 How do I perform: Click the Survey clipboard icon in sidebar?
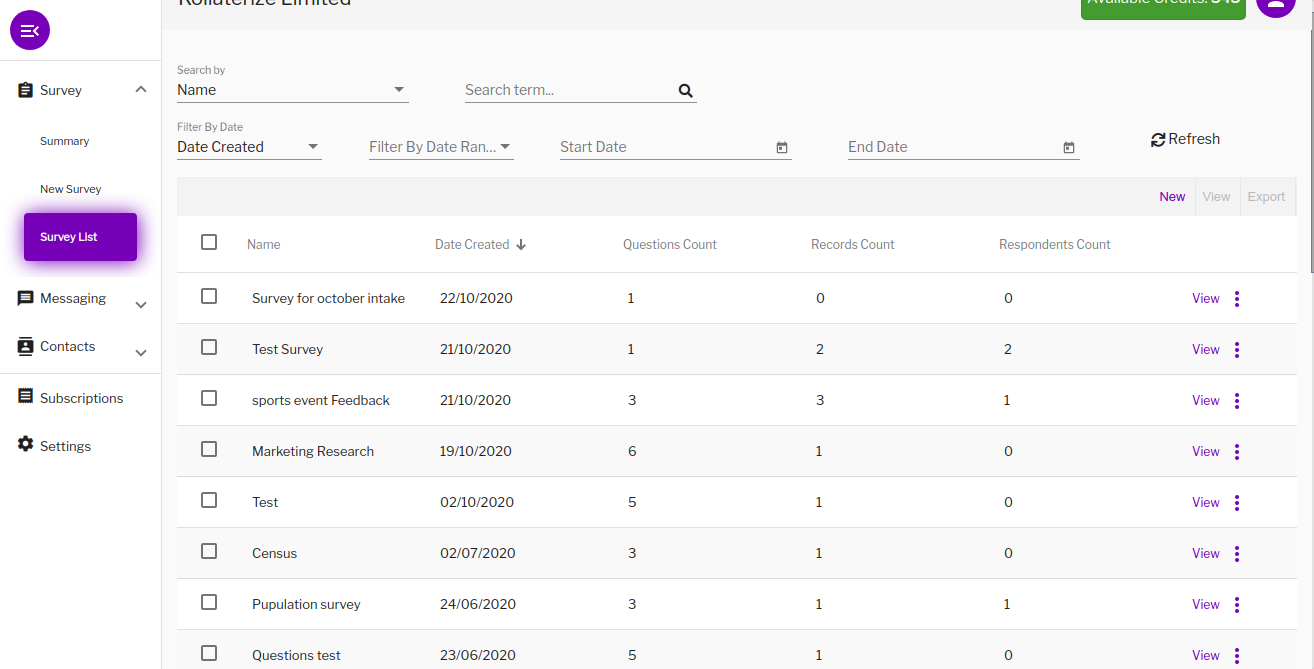click(x=26, y=90)
